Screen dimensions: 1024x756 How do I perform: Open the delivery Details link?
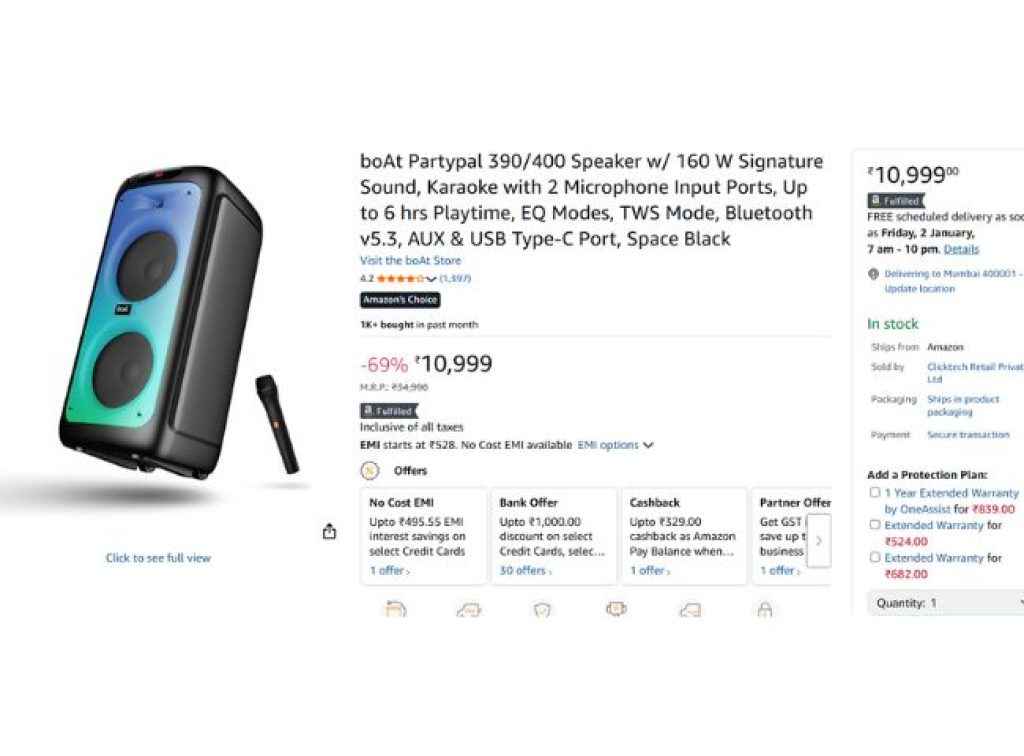961,249
